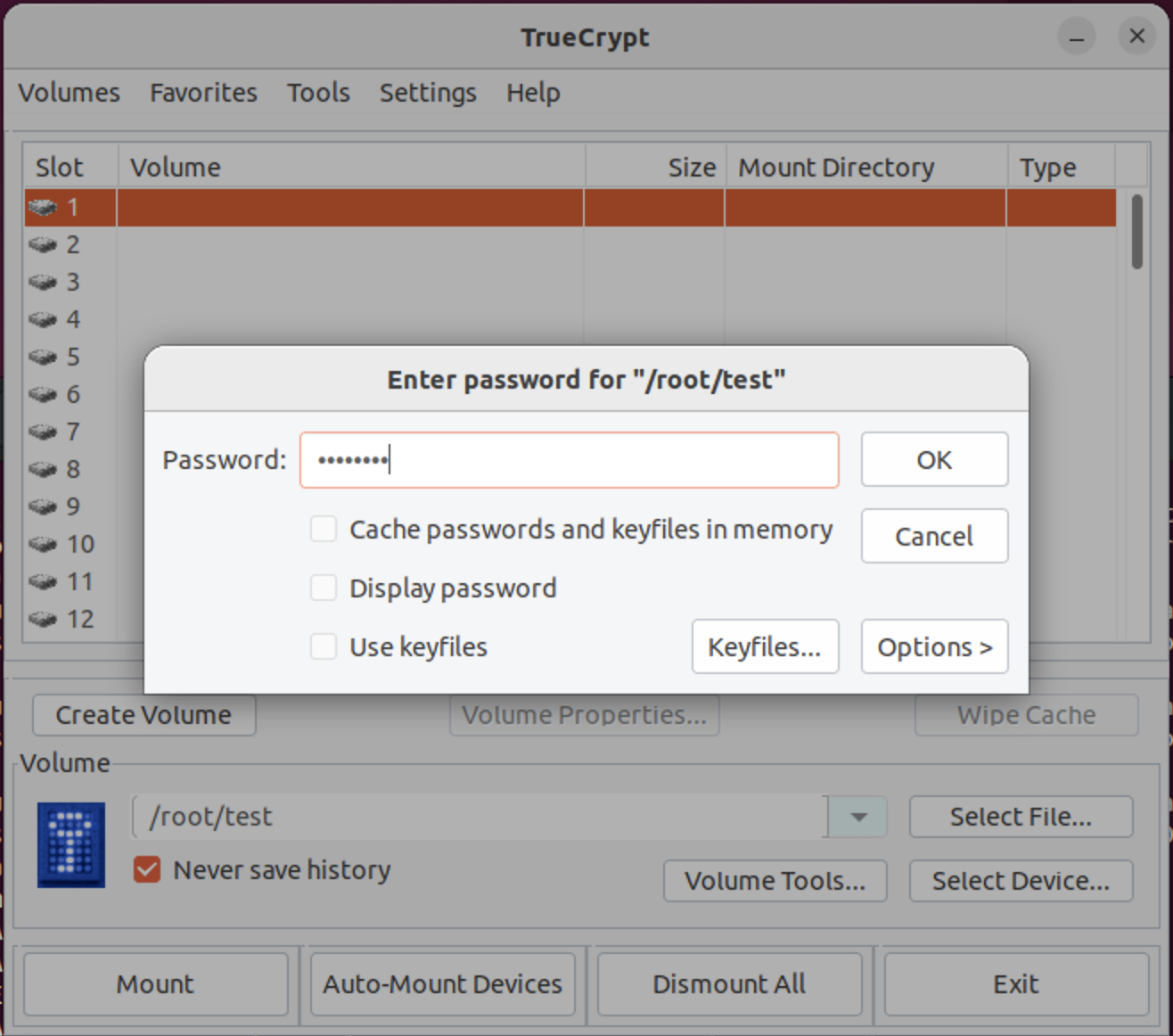Open the Help menu
Image resolution: width=1173 pixels, height=1036 pixels.
coord(533,93)
